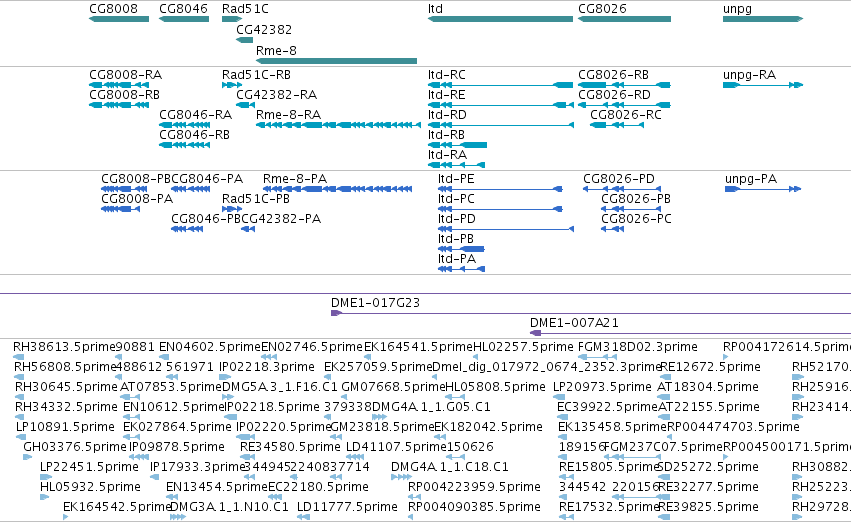This screenshot has height=522, width=851.
Task: Select the CG42382-PA protein label
Action: point(281,219)
